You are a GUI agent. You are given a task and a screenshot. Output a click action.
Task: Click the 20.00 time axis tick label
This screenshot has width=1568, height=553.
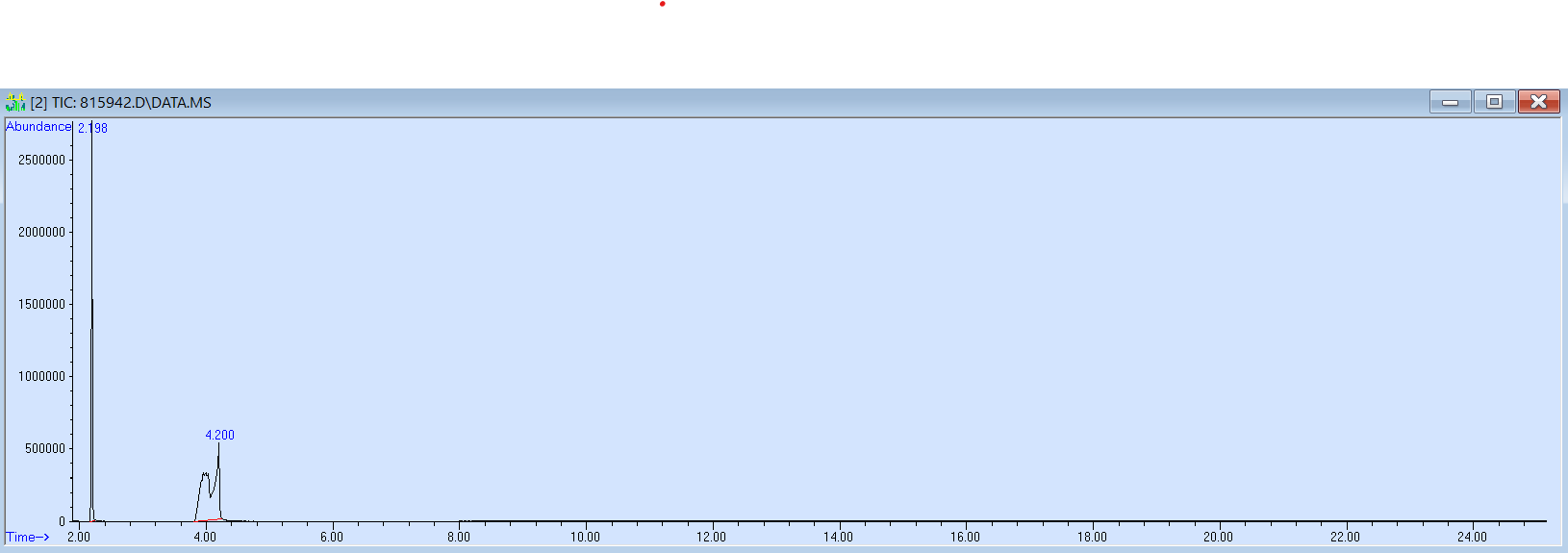tap(1218, 537)
